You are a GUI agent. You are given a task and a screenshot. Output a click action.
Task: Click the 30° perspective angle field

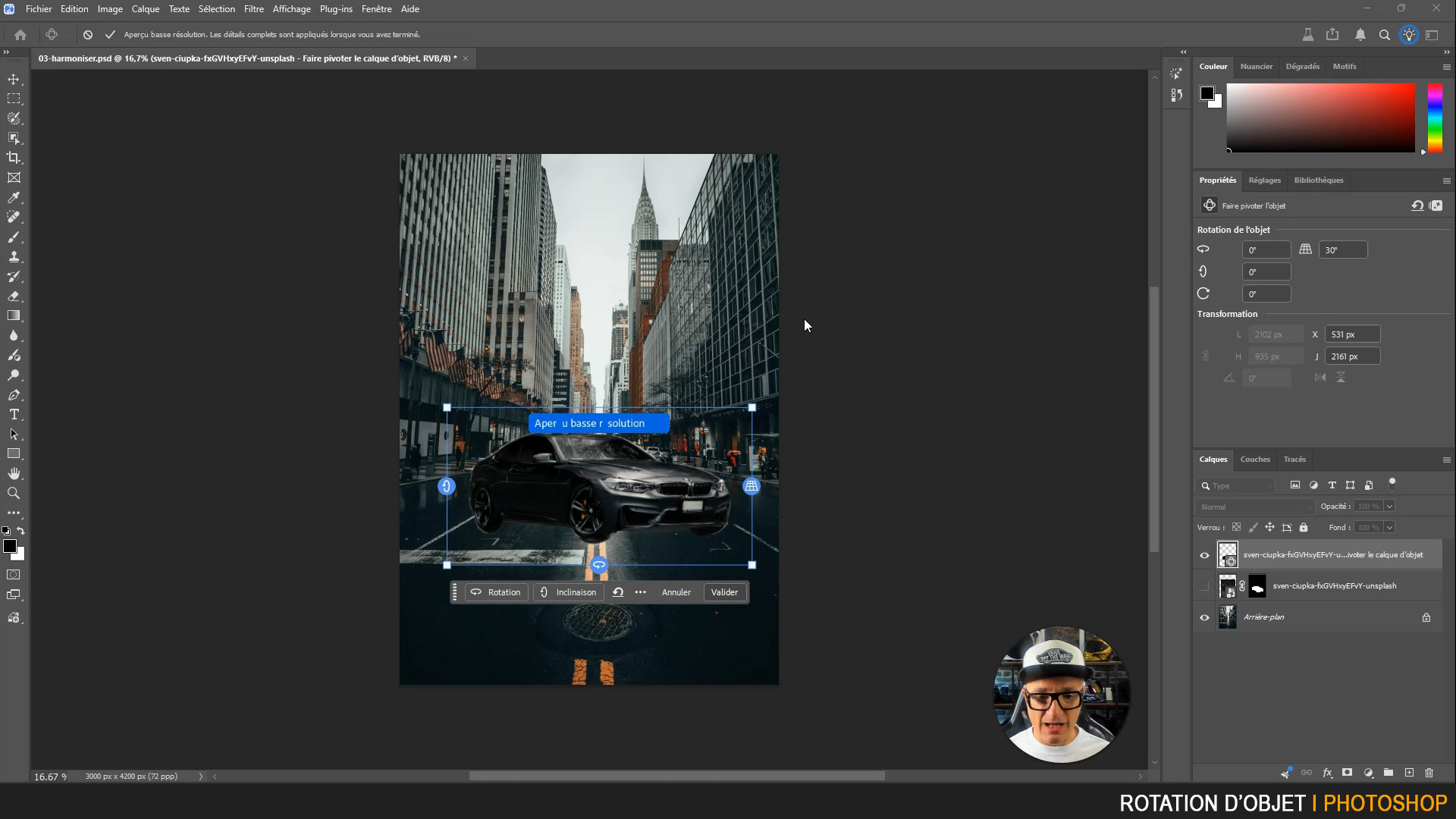pos(1343,250)
